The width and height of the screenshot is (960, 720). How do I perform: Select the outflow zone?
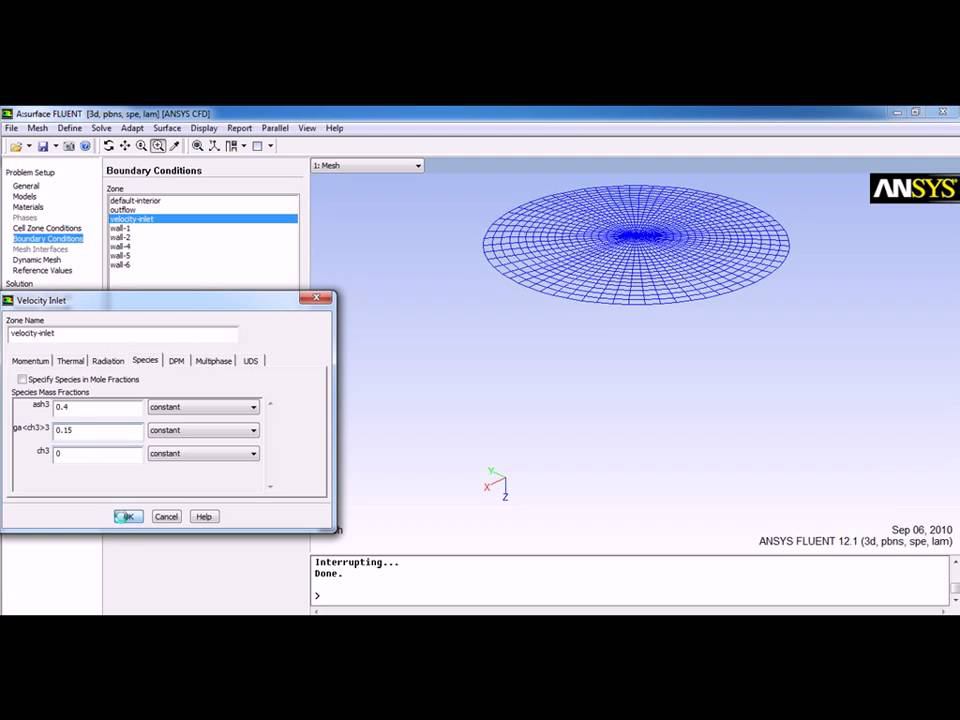[203, 210]
